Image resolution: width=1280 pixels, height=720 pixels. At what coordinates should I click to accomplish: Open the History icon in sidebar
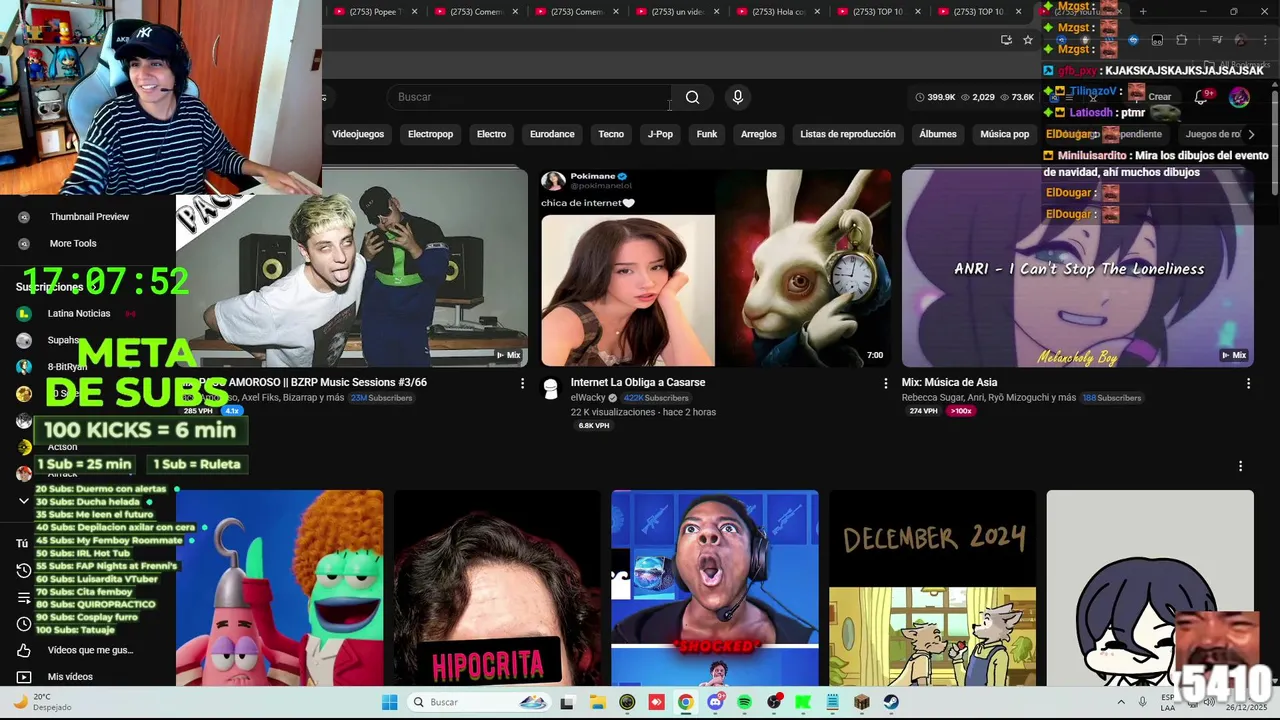[24, 570]
